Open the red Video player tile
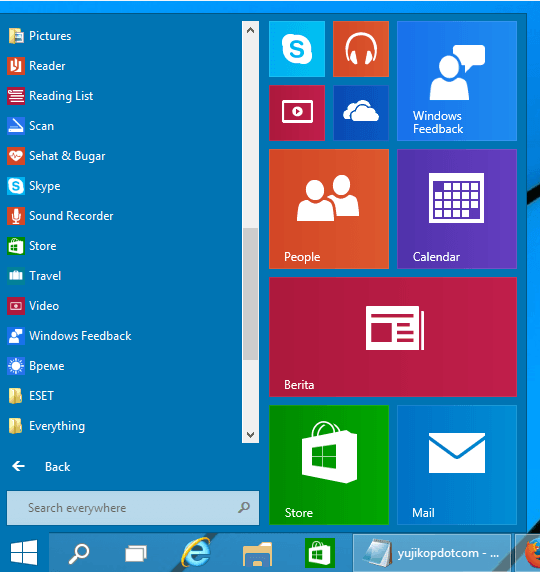This screenshot has width=540, height=572. point(297,113)
